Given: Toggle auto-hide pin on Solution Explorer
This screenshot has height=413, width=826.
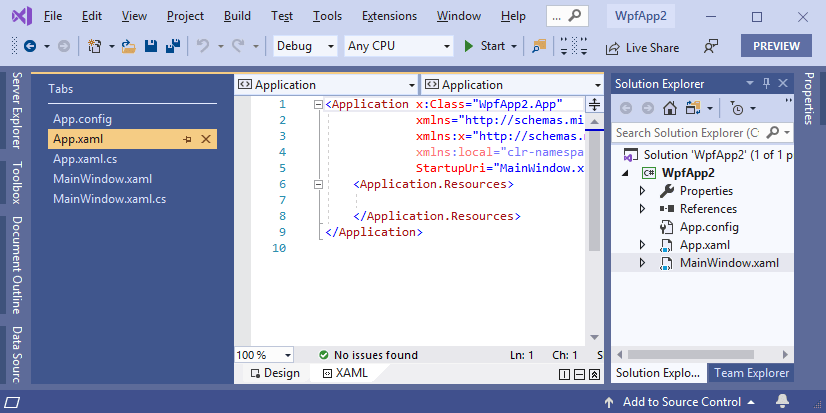Looking at the screenshot, I should coord(767,84).
